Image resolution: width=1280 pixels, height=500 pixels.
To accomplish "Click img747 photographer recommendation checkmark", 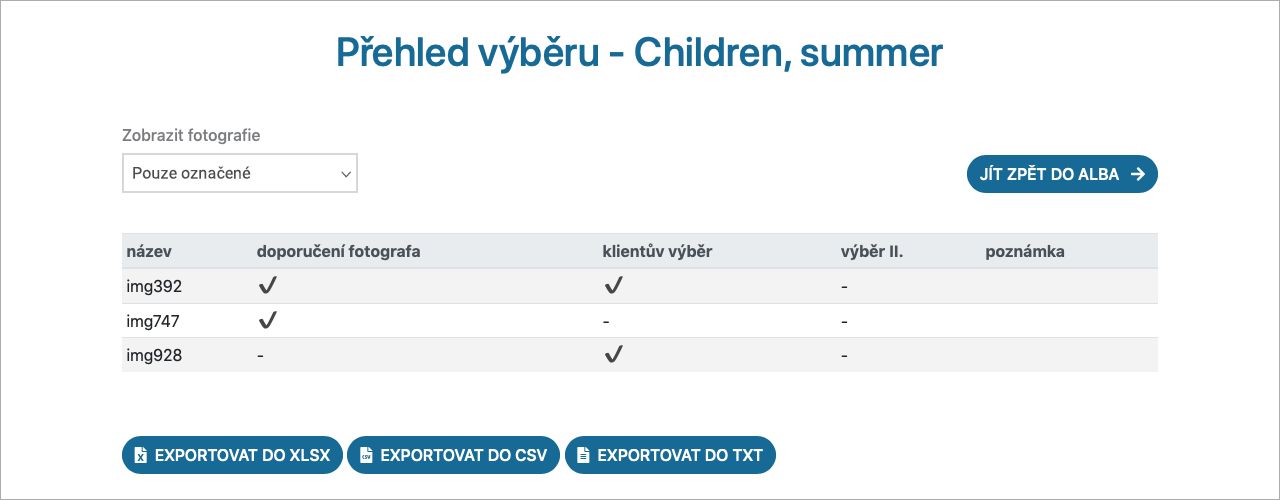I will 267,321.
